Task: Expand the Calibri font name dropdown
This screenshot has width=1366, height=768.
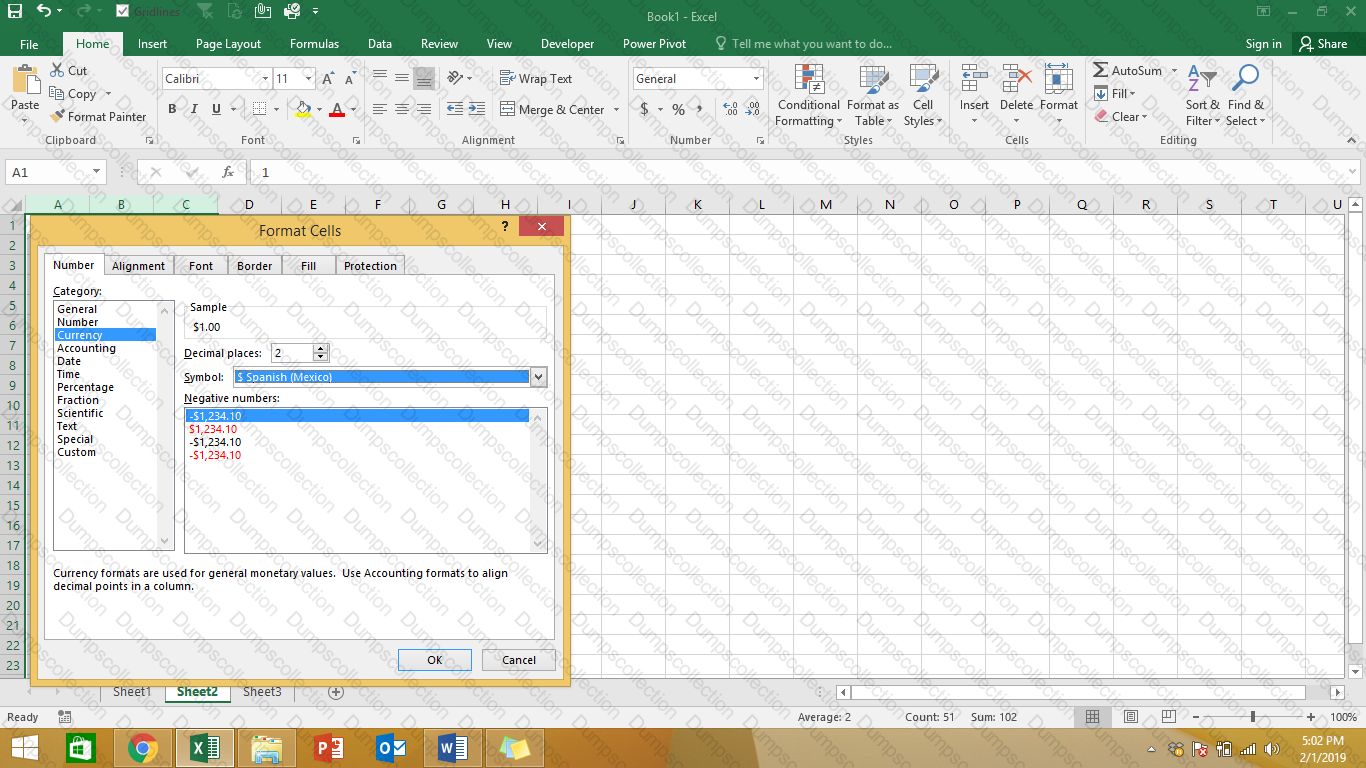Action: (x=265, y=79)
